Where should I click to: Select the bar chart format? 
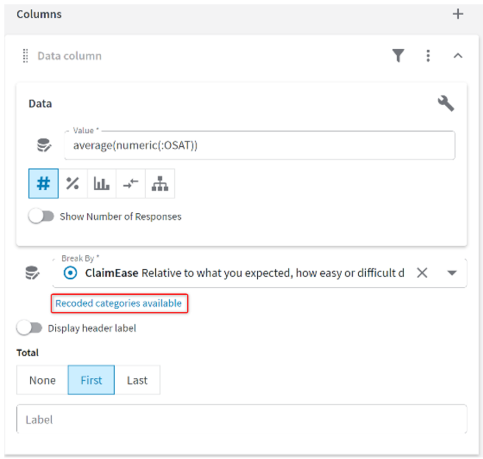coord(102,183)
